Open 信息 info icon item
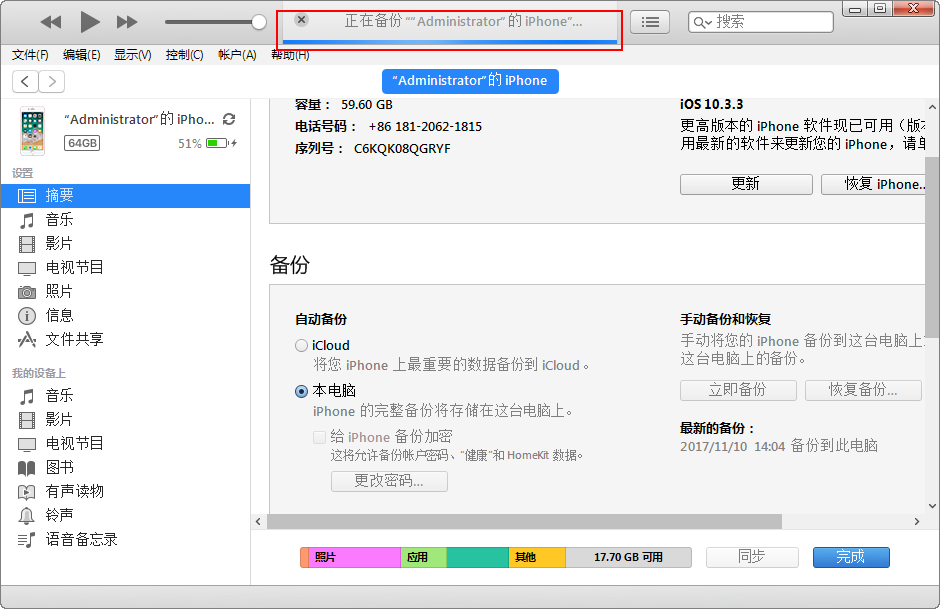The width and height of the screenshot is (940, 609). (125, 315)
